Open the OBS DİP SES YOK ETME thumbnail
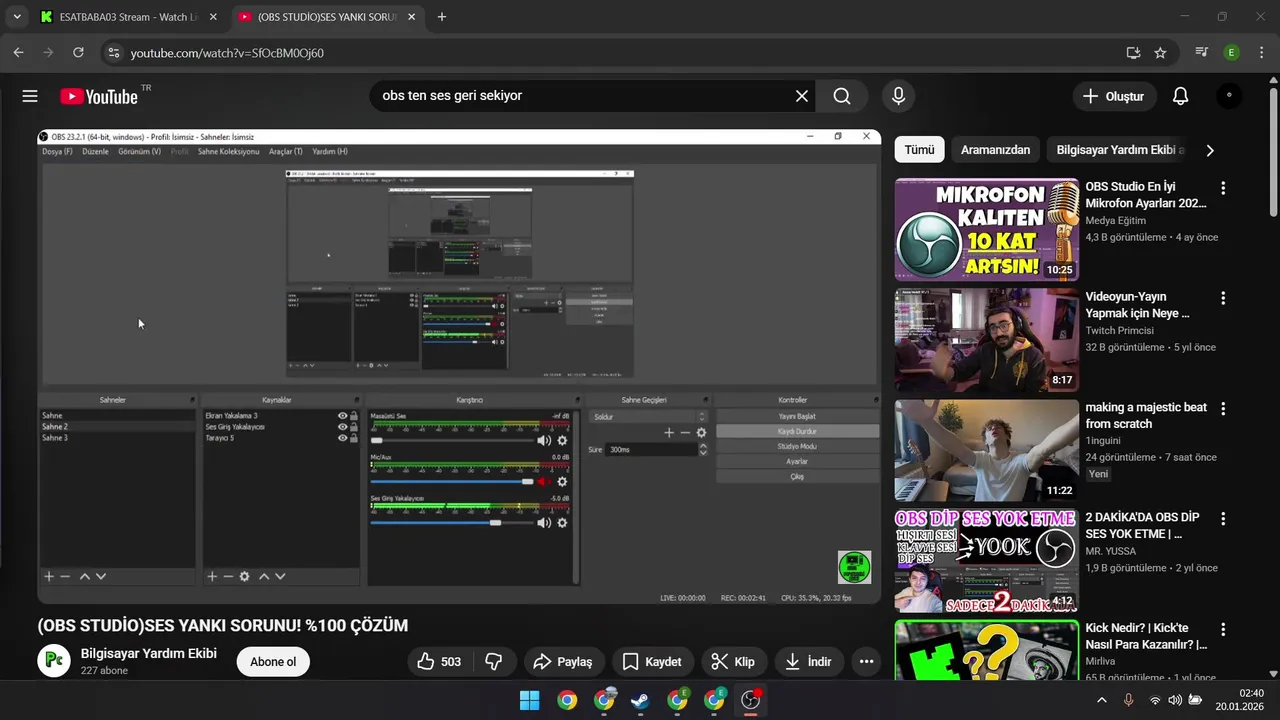Screen dimensions: 1280x720 (987, 561)
